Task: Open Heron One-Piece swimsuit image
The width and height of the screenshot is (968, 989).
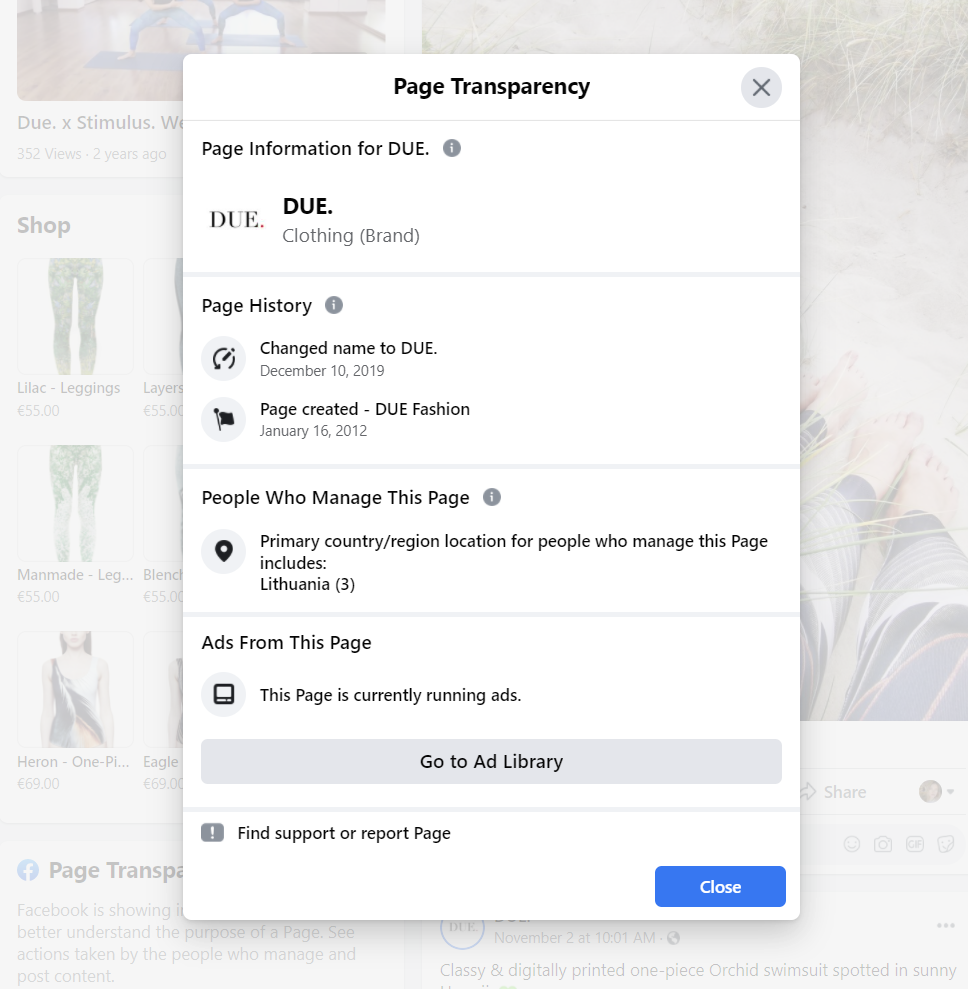Action: (75, 689)
